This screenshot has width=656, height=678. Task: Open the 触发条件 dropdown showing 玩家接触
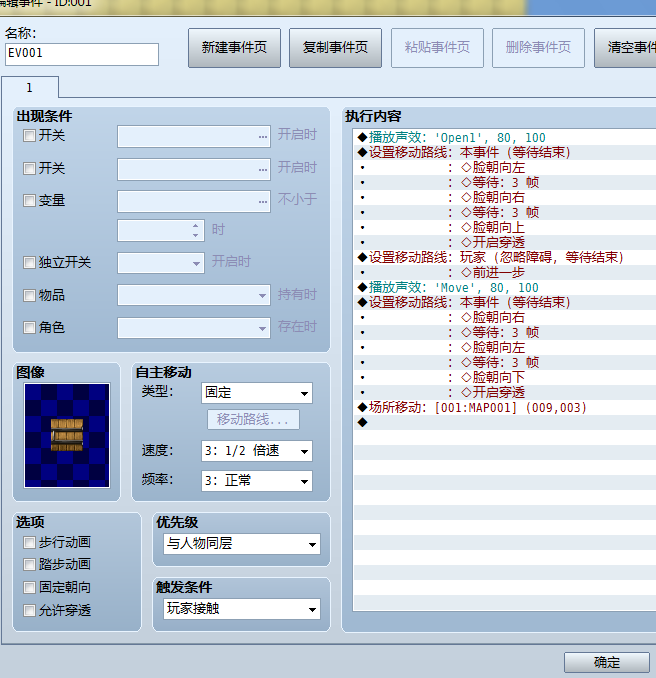point(242,609)
